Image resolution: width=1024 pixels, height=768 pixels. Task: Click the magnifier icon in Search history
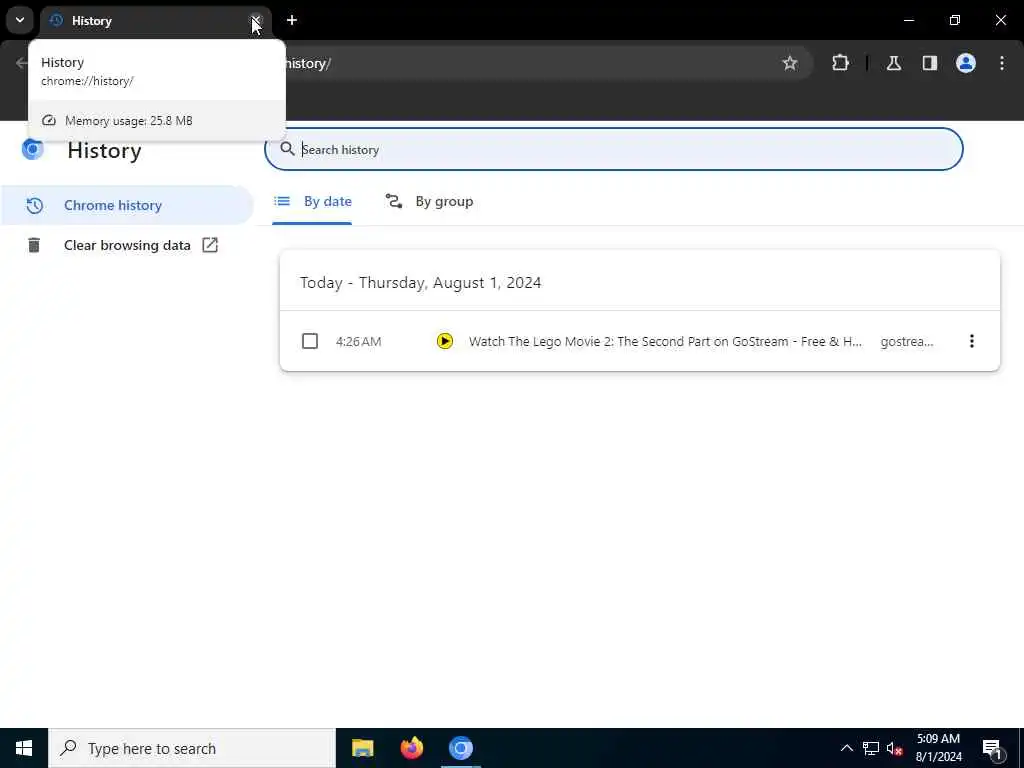coord(287,149)
